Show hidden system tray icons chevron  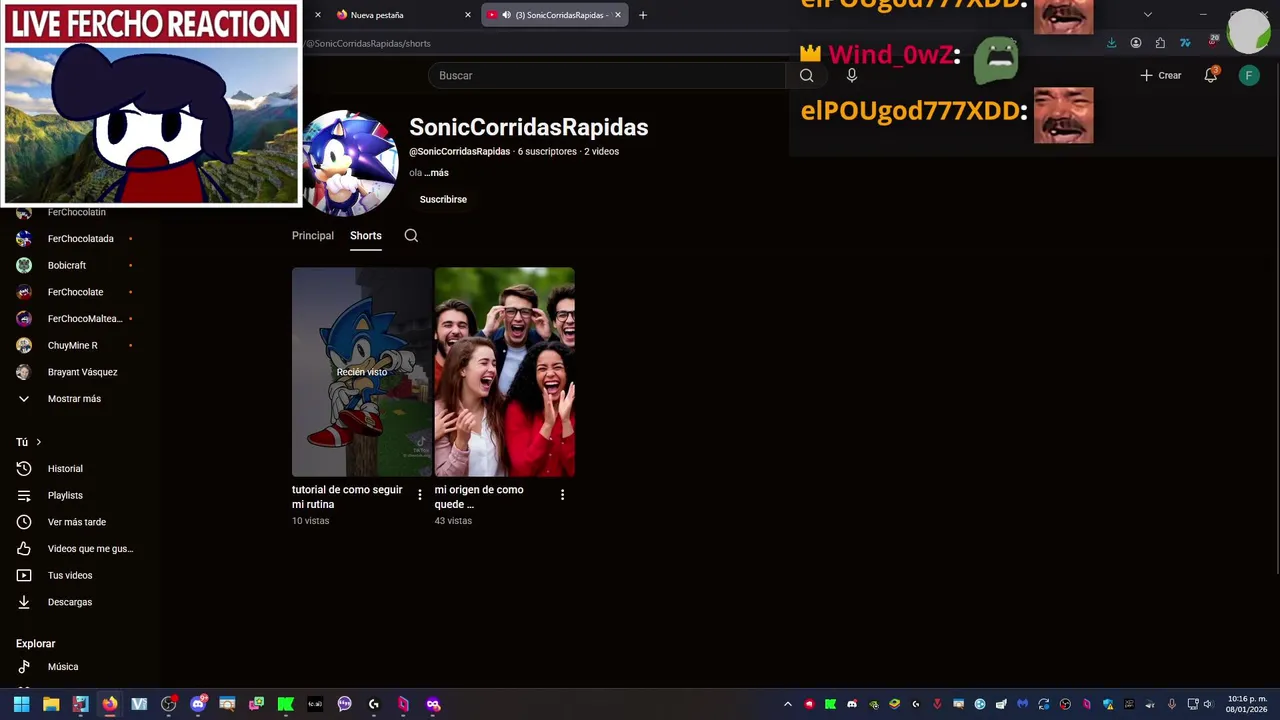coord(788,704)
